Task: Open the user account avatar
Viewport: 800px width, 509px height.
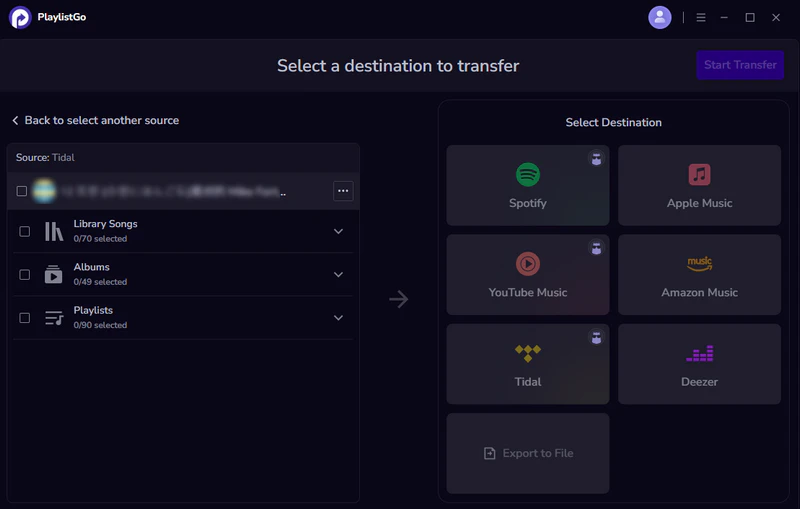Action: coord(660,17)
